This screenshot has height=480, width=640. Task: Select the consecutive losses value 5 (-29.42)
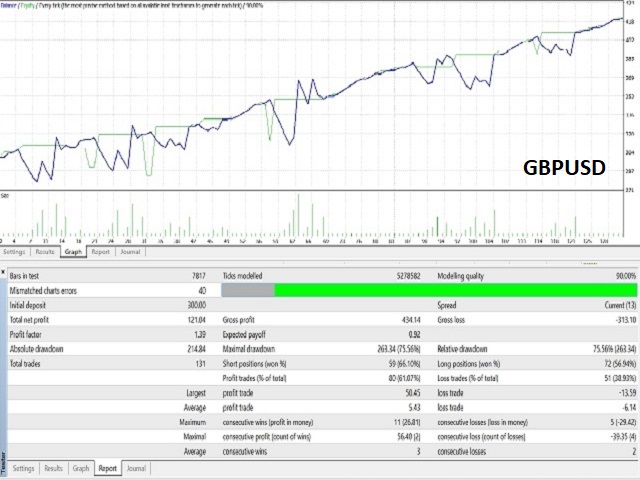click(623, 422)
